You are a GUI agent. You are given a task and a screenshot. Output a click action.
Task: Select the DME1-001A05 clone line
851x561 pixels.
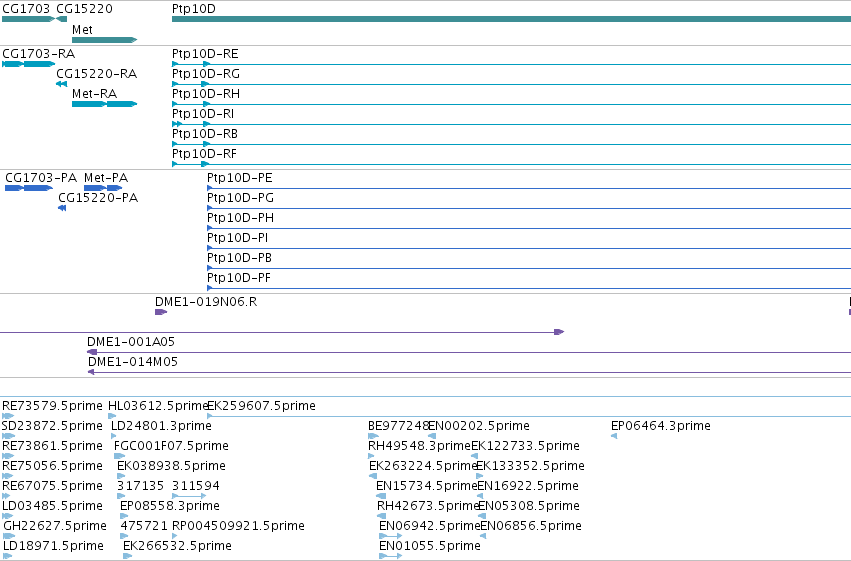tap(469, 352)
